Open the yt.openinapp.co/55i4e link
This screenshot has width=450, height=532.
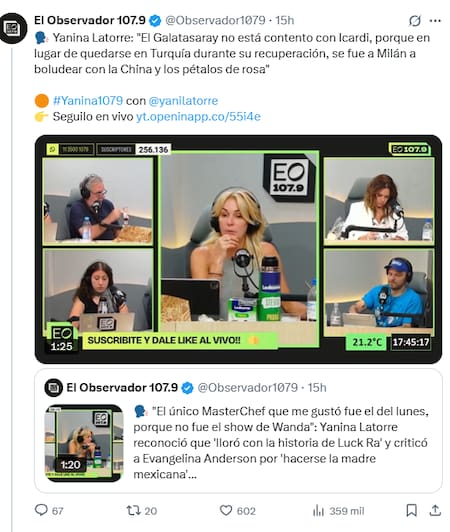tap(198, 117)
